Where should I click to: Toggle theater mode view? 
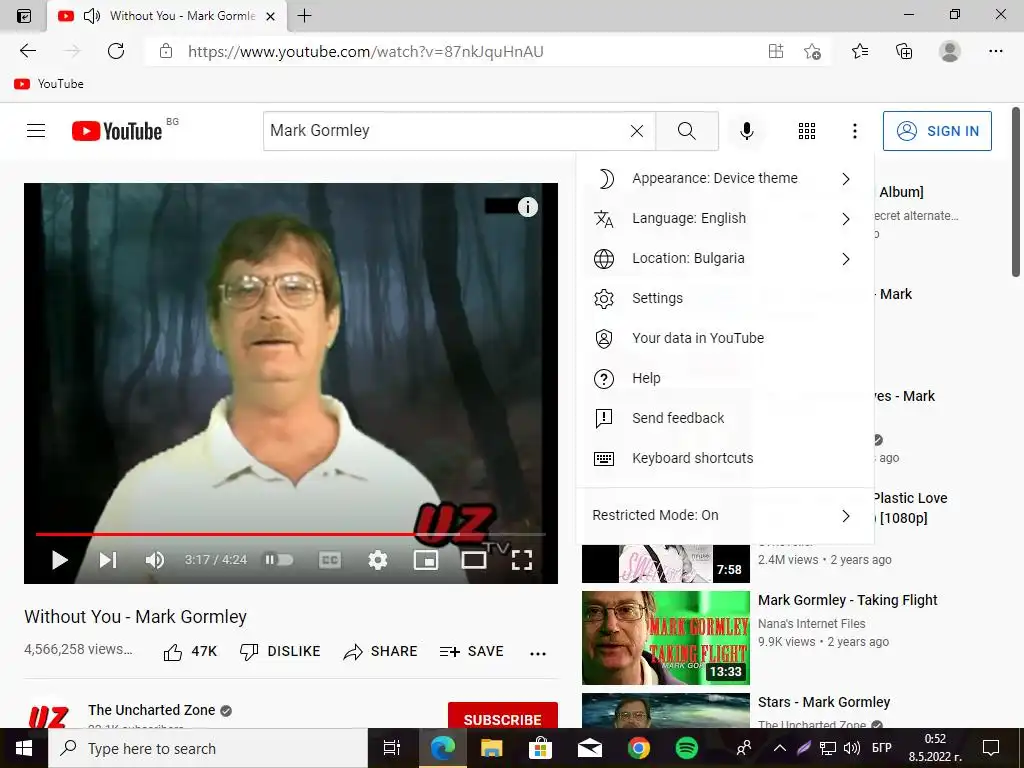coord(473,560)
